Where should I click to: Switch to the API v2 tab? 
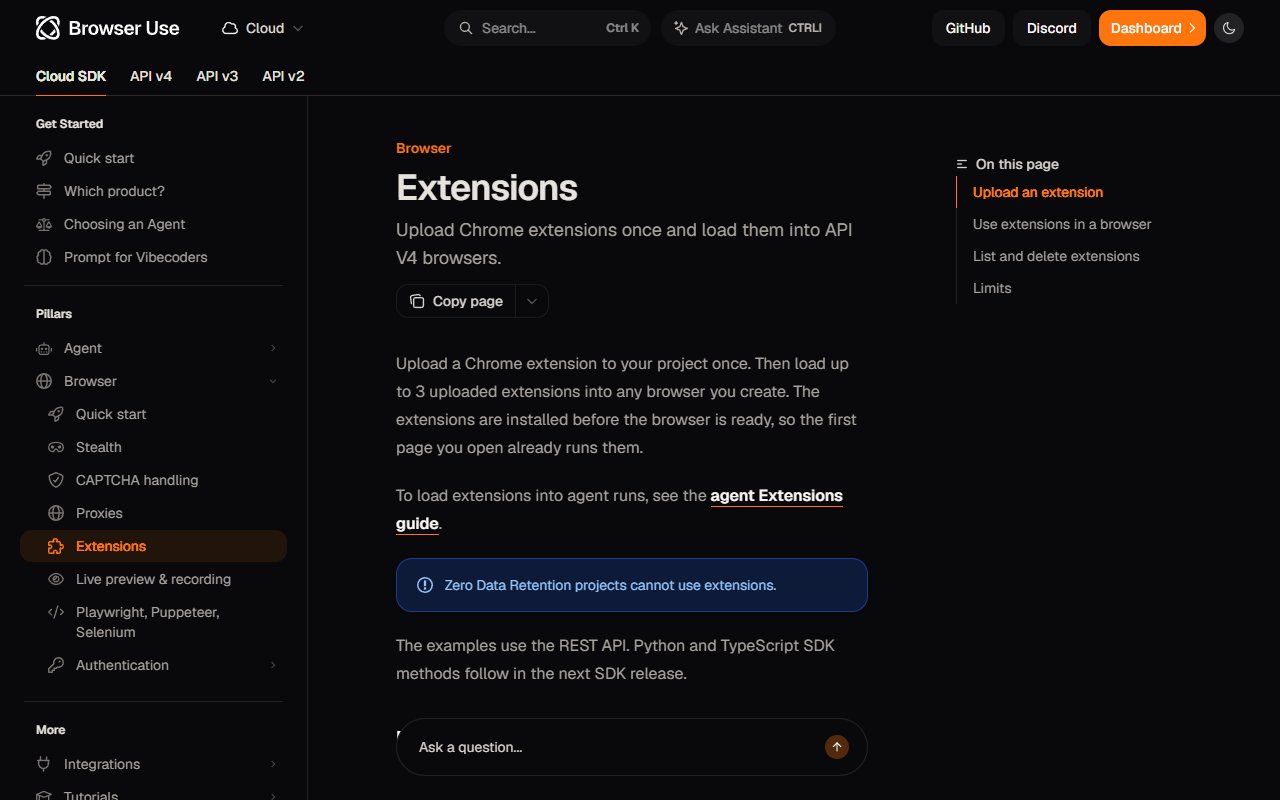(283, 76)
